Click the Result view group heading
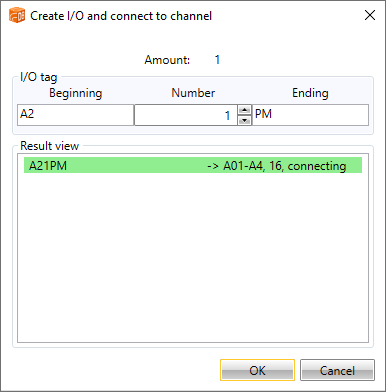386x392 pixels. point(49,146)
